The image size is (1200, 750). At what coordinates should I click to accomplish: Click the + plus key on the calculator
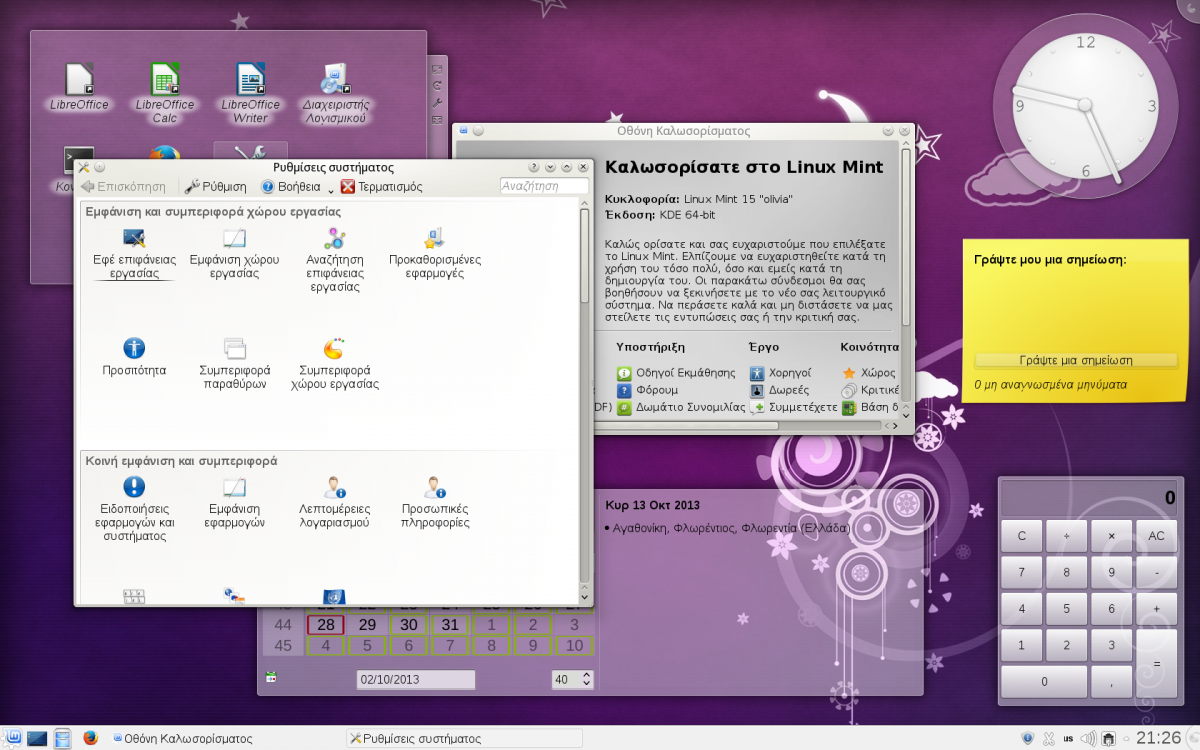(x=1156, y=608)
